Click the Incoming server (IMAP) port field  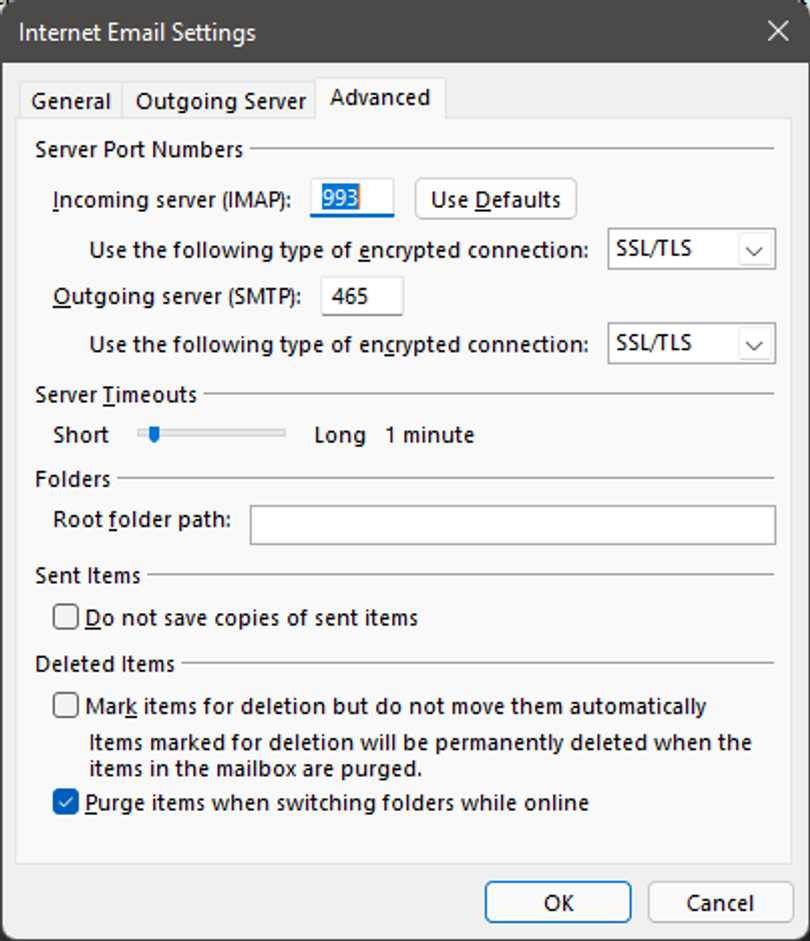coord(352,199)
